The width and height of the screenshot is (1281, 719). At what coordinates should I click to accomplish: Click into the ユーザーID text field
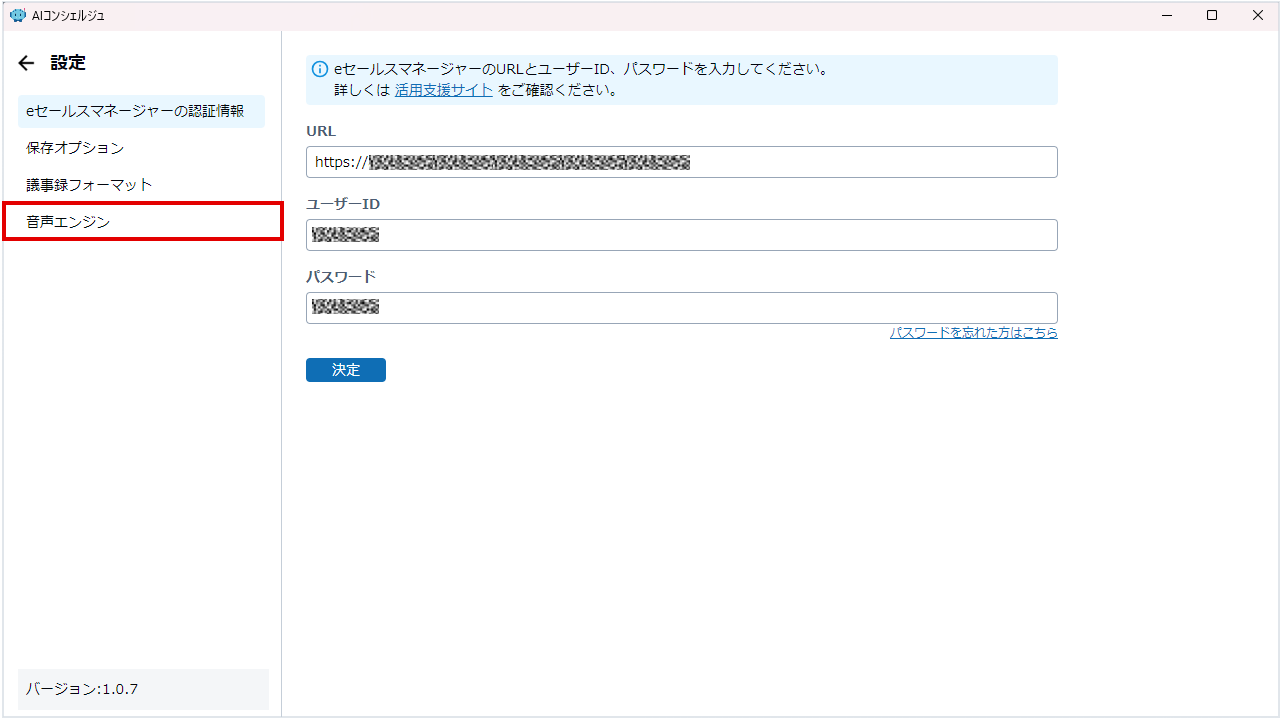click(x=681, y=235)
